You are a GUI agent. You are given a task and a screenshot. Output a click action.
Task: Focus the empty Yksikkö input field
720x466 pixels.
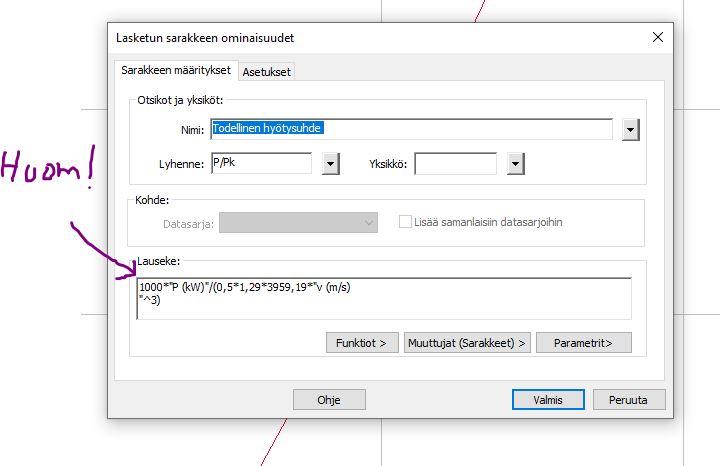pos(455,164)
